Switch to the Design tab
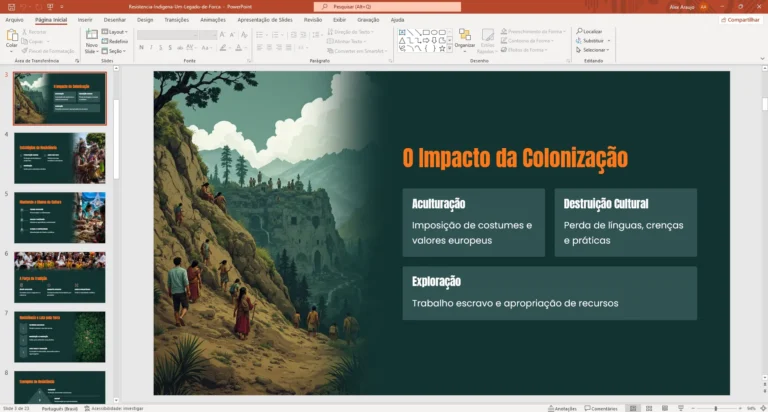The image size is (768, 412). [145, 20]
